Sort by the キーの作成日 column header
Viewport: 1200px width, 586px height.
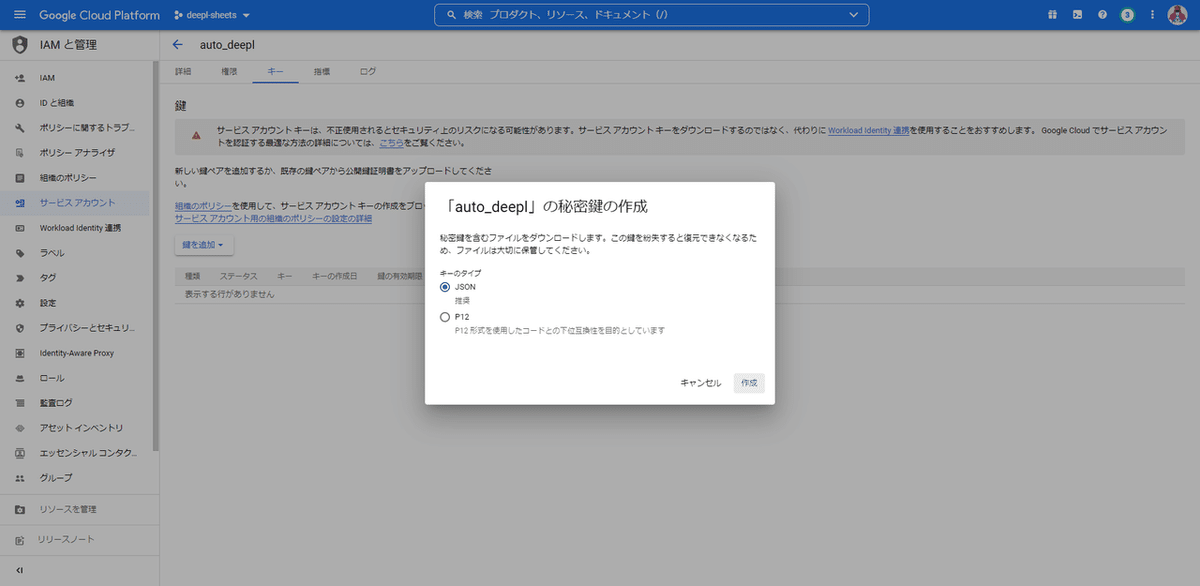pos(334,275)
